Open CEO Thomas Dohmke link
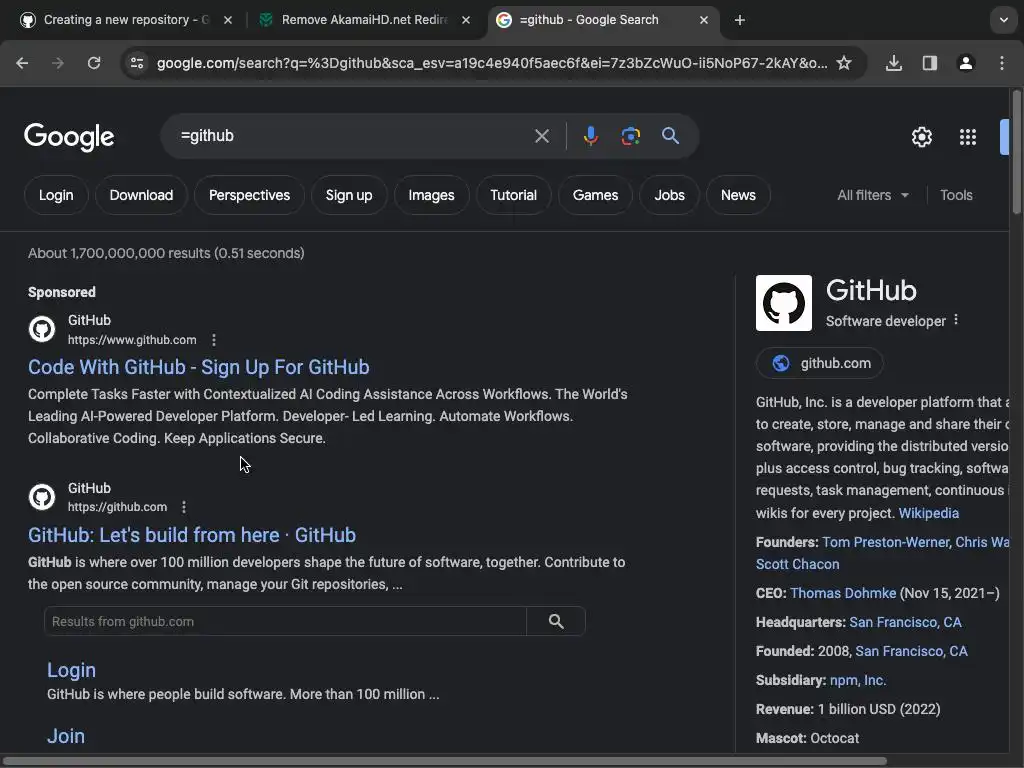1024x768 pixels. [x=842, y=593]
